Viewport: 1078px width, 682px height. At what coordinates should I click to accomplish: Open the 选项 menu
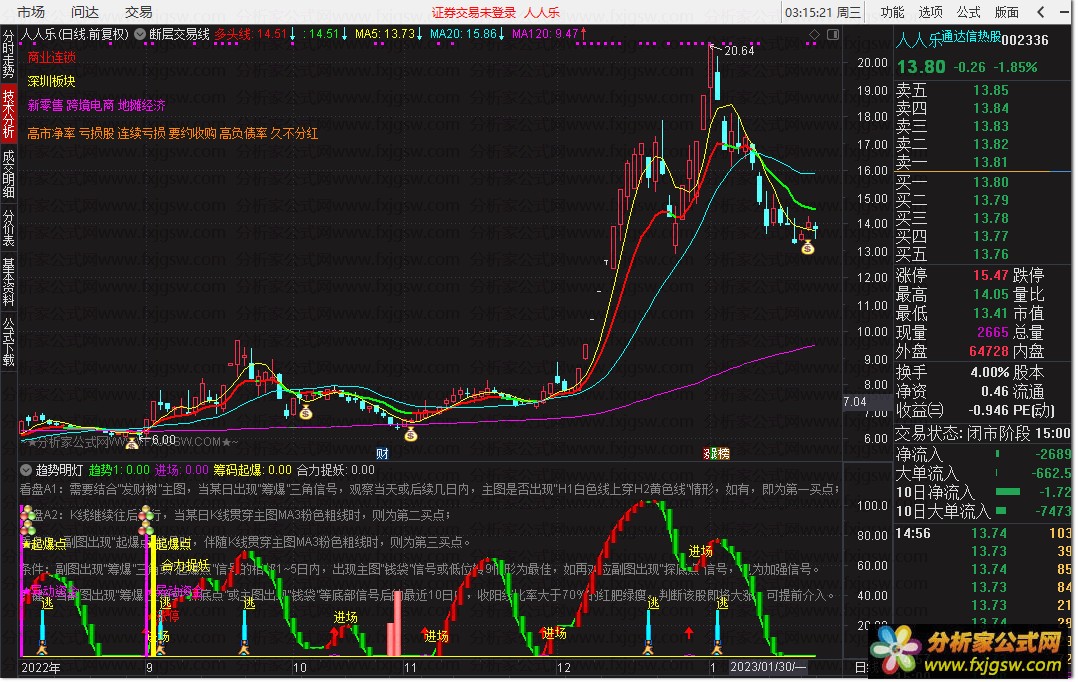pyautogui.click(x=930, y=12)
